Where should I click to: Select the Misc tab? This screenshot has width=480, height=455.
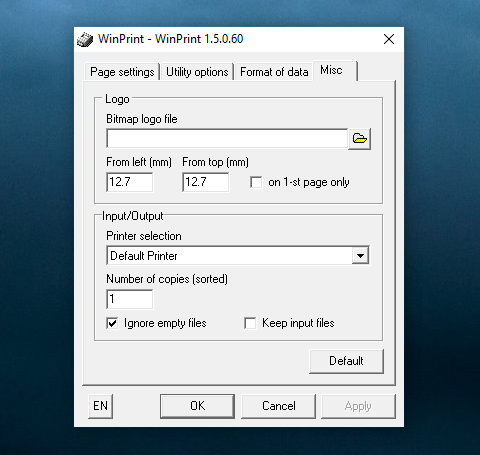[x=335, y=70]
